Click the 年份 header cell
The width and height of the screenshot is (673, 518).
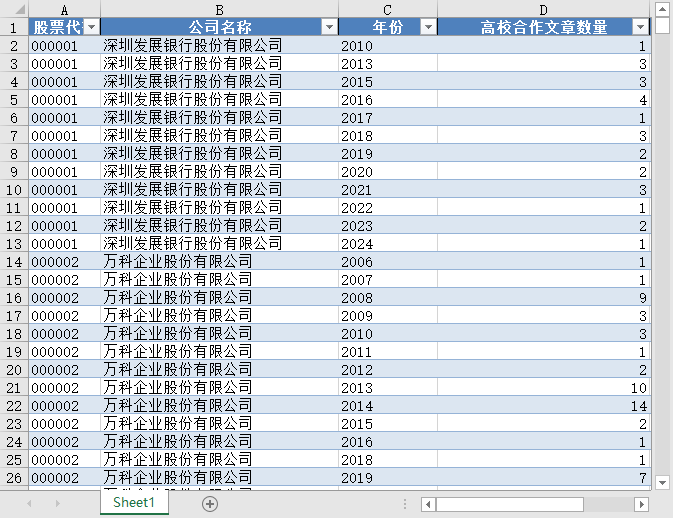pyautogui.click(x=388, y=27)
